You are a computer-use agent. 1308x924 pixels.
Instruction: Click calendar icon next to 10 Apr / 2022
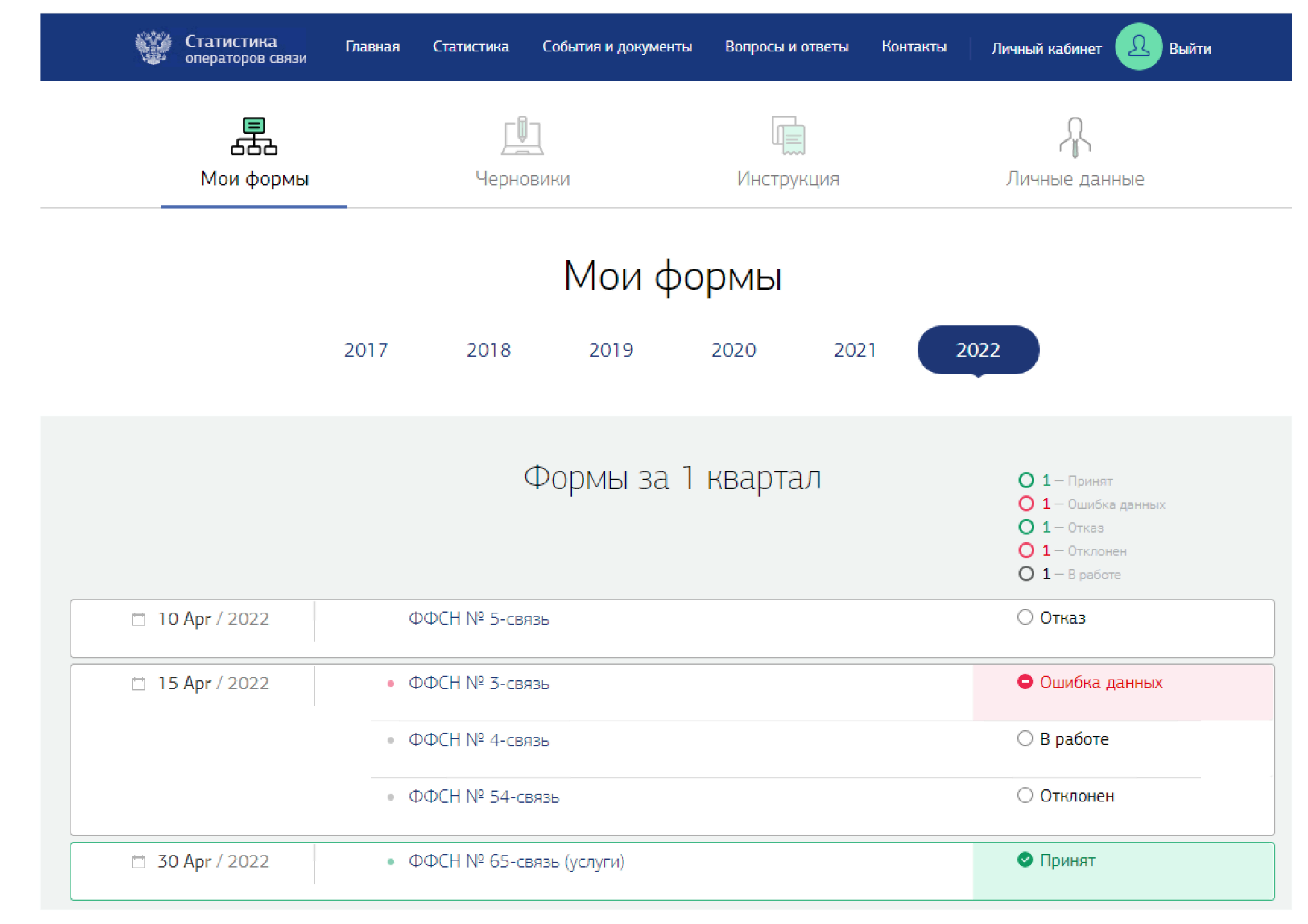click(x=139, y=619)
